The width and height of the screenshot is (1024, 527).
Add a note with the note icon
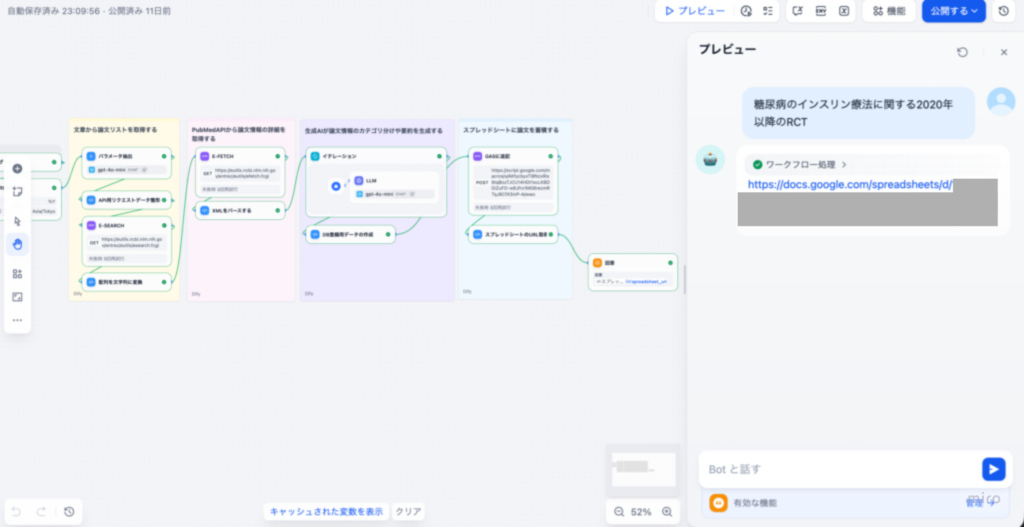tap(17, 191)
